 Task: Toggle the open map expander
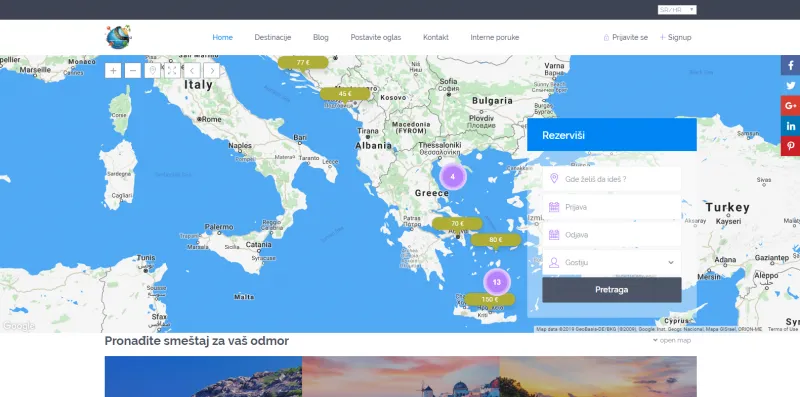click(x=672, y=340)
